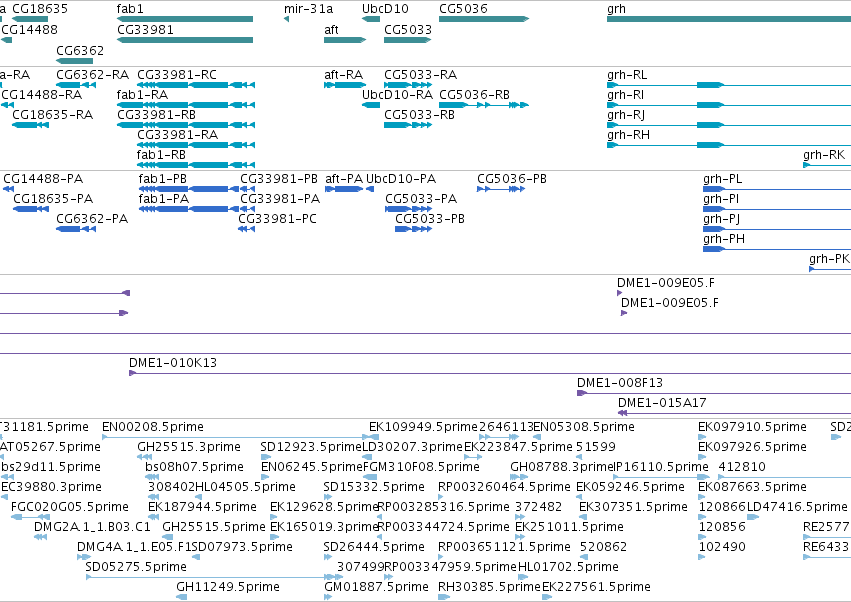This screenshot has height=602, width=851.
Task: Click protein CG6362-PA
Action: 76,229
